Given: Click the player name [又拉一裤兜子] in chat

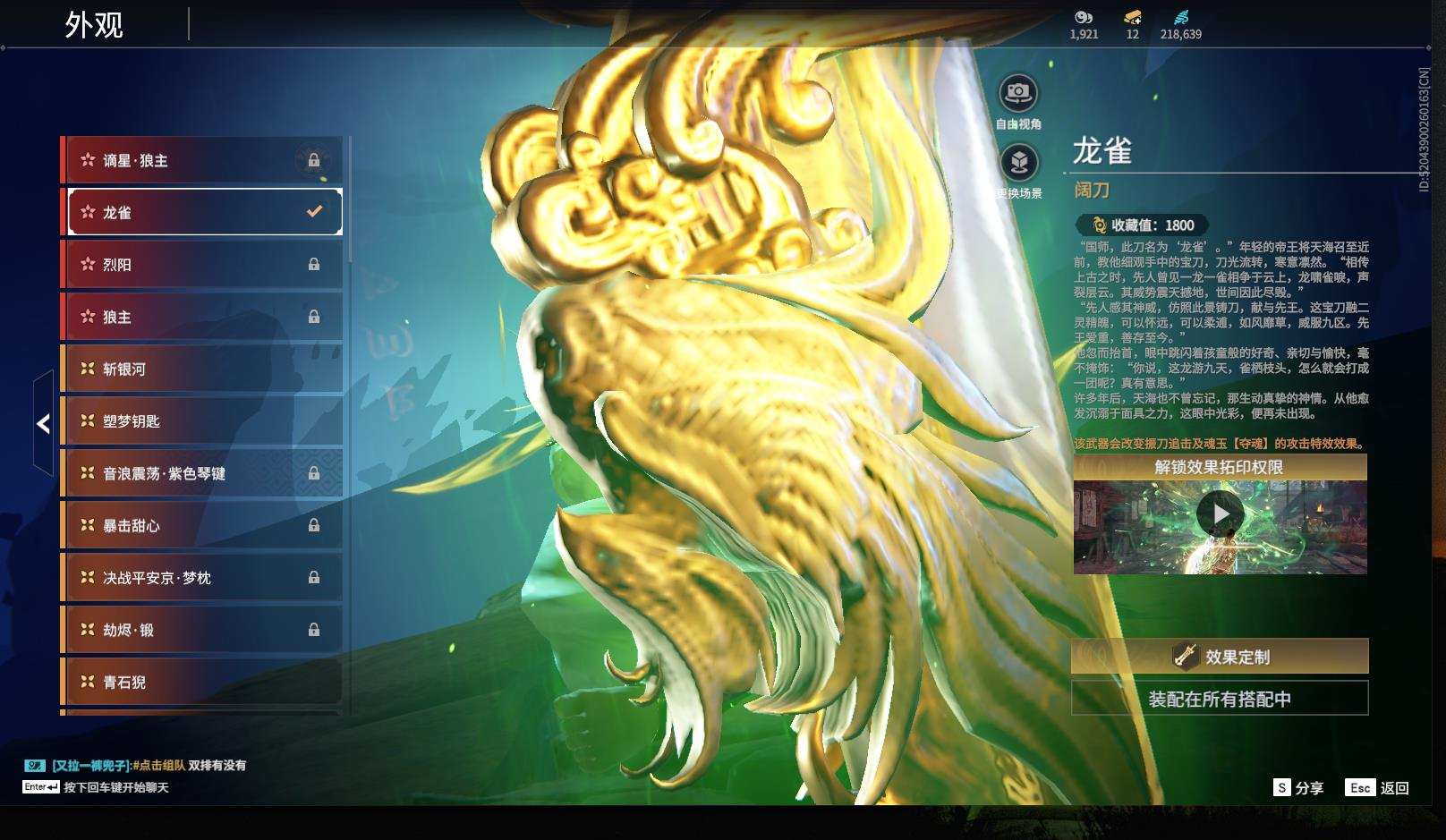Looking at the screenshot, I should (x=91, y=765).
